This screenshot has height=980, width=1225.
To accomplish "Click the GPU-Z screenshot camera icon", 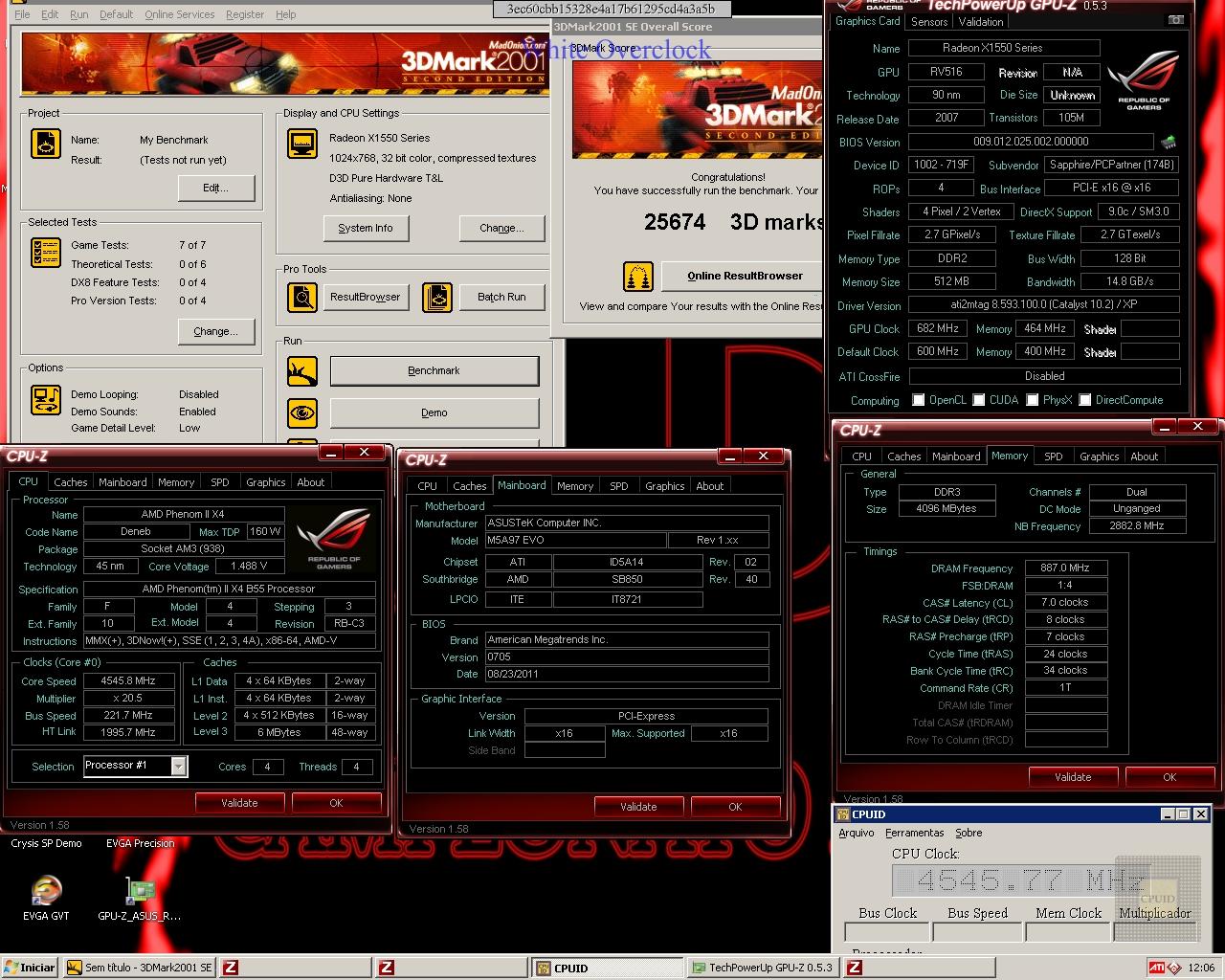I will [1175, 20].
